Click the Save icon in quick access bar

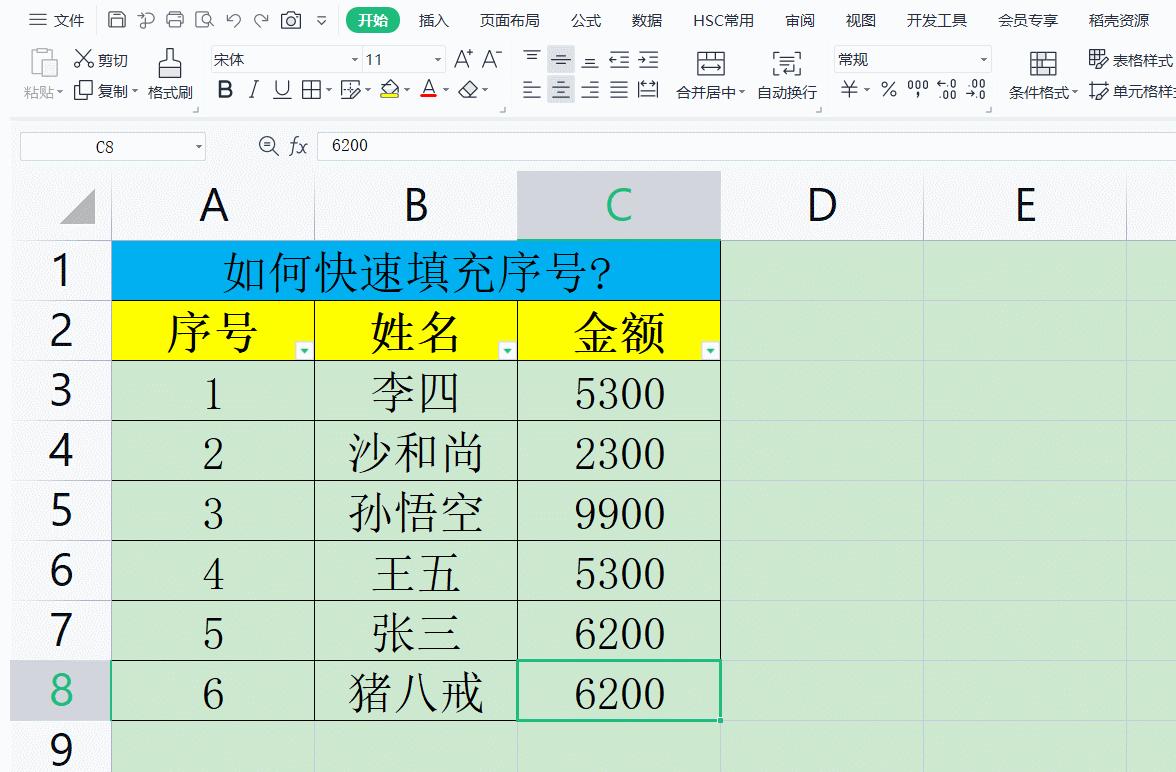tap(116, 20)
